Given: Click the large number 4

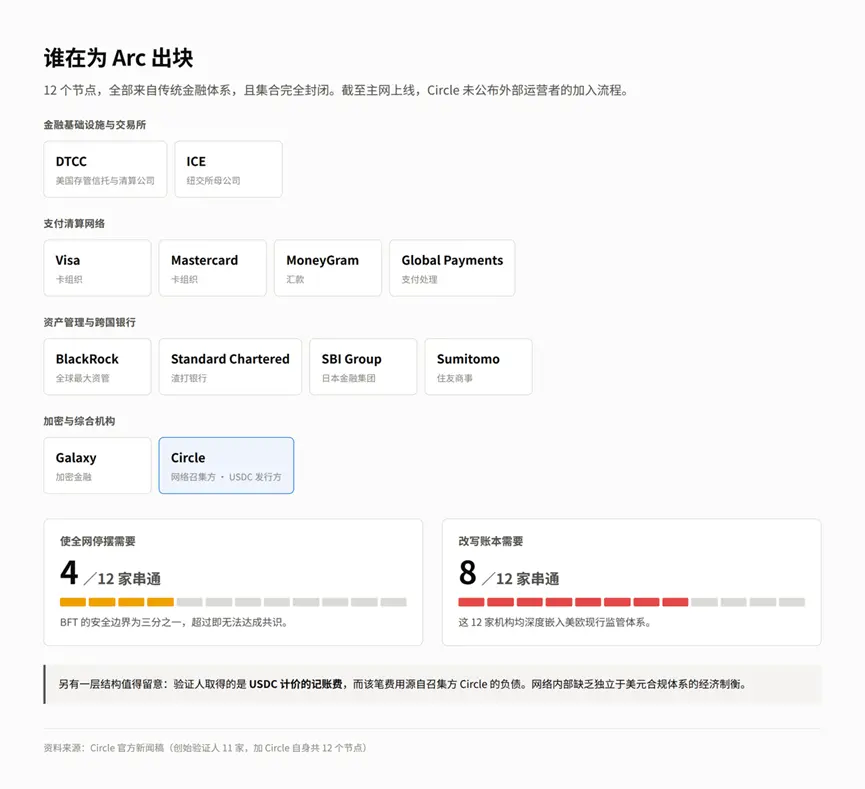Looking at the screenshot, I should point(70,573).
